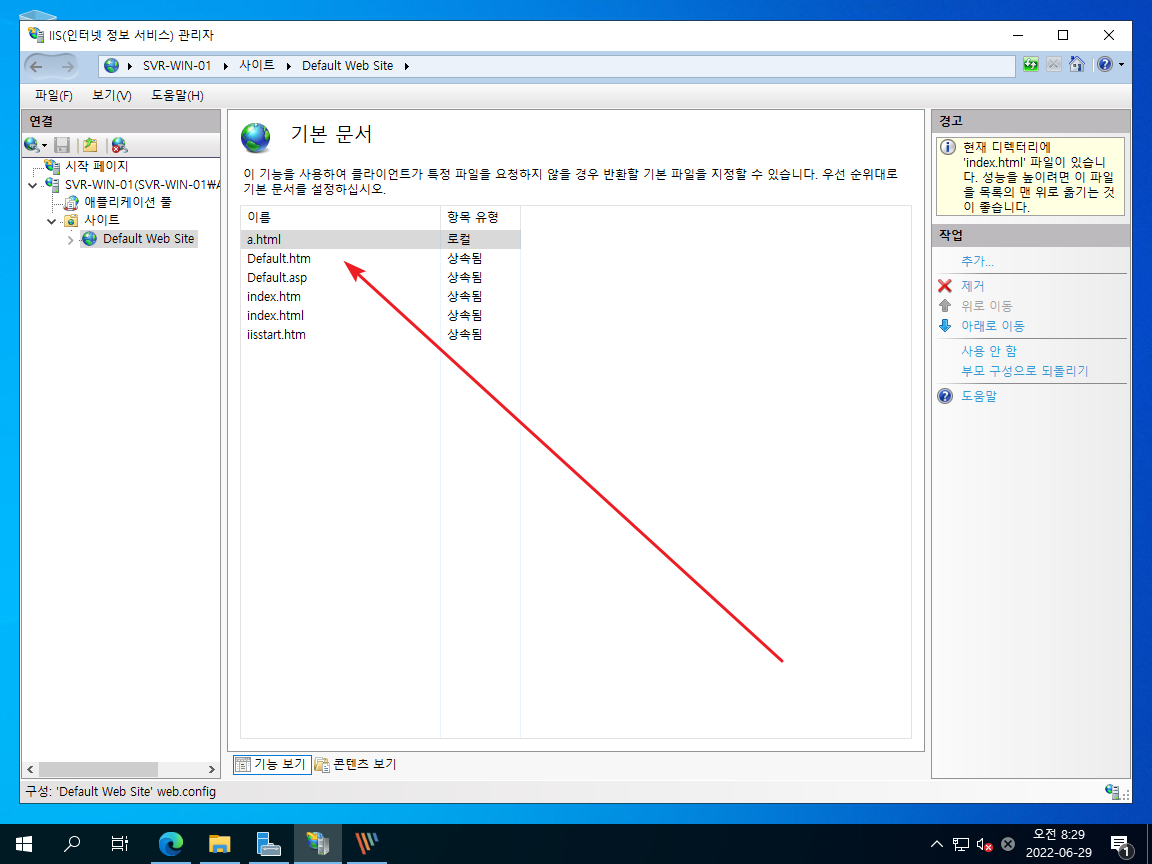Image resolution: width=1152 pixels, height=864 pixels.
Task: Switch to 콘텐츠 보기 tab
Action: tap(356, 764)
